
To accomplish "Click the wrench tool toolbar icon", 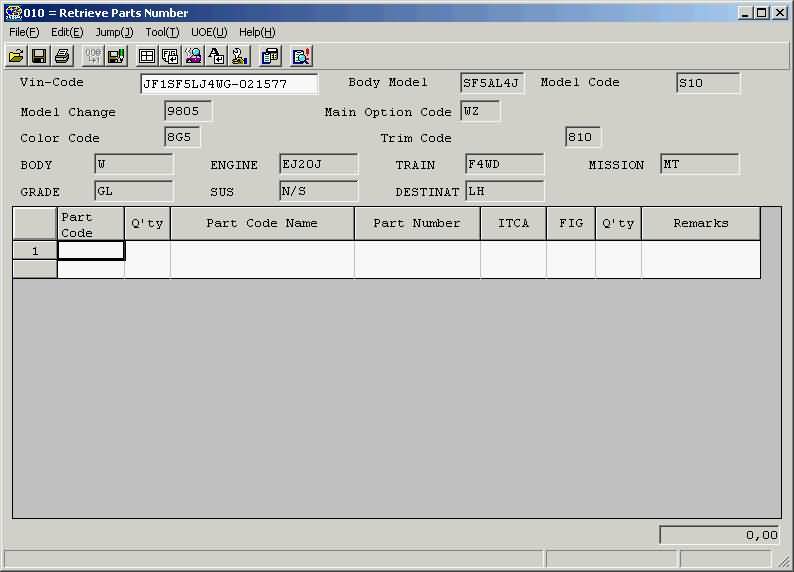I will 240,56.
